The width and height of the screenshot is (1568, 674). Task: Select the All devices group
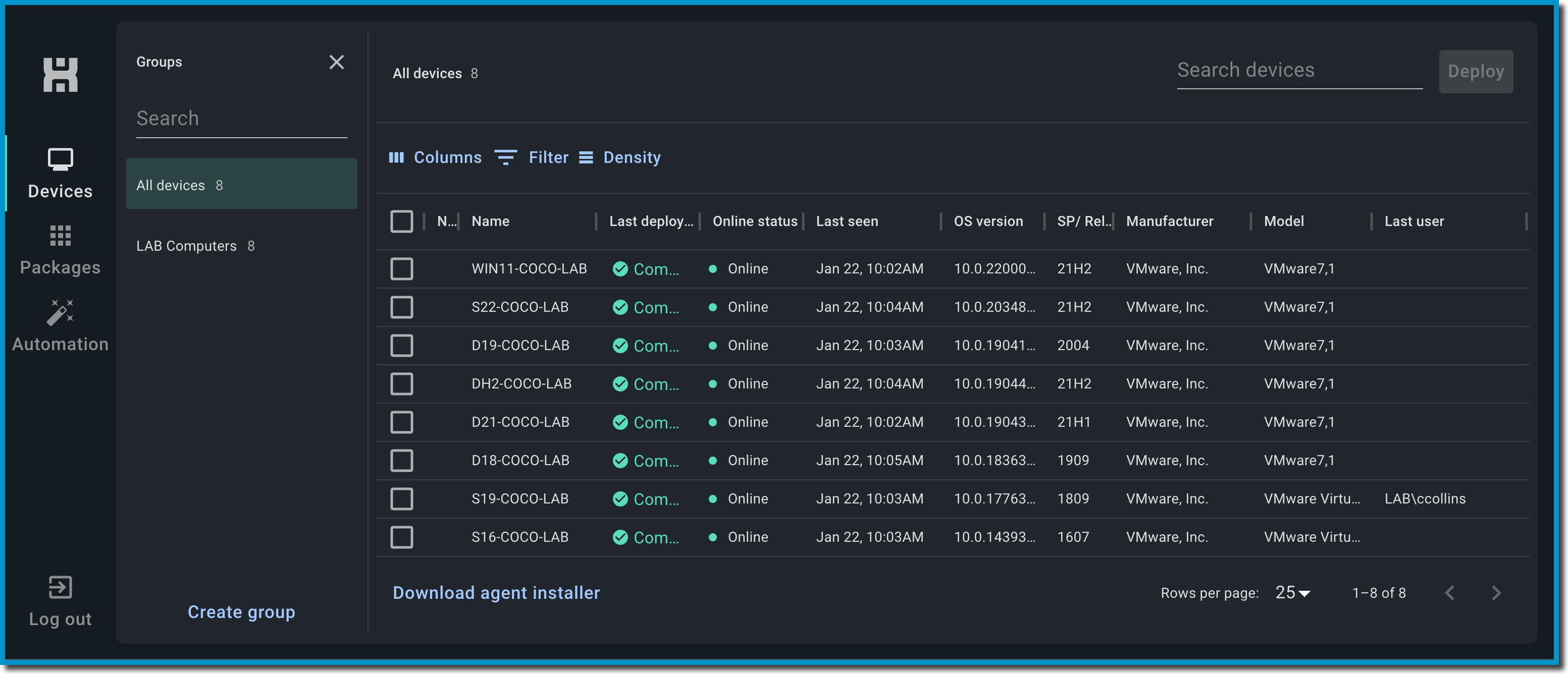[240, 185]
